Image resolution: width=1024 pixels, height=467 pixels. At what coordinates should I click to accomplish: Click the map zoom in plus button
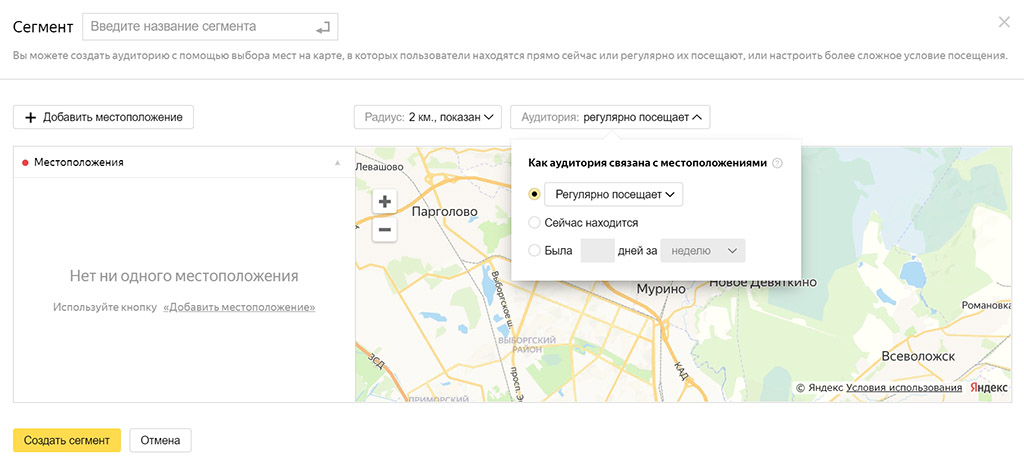tap(384, 201)
